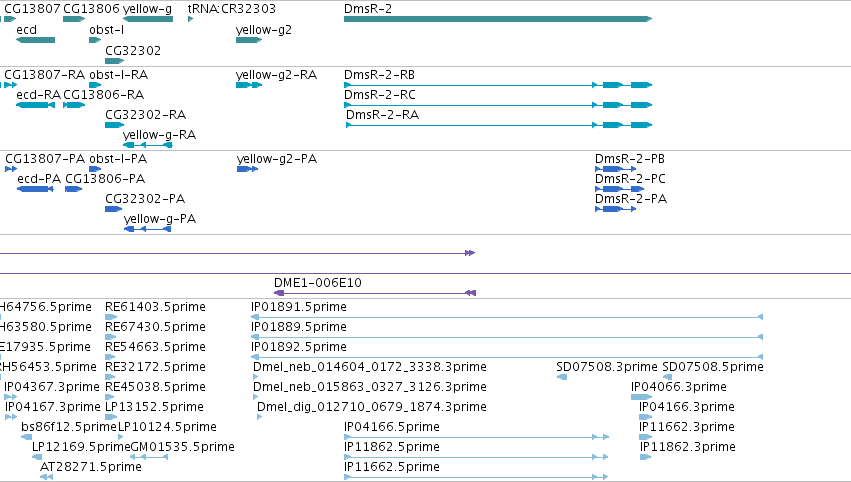Select Dmel_dig_012710_0679_1874.3prime label

click(372, 407)
